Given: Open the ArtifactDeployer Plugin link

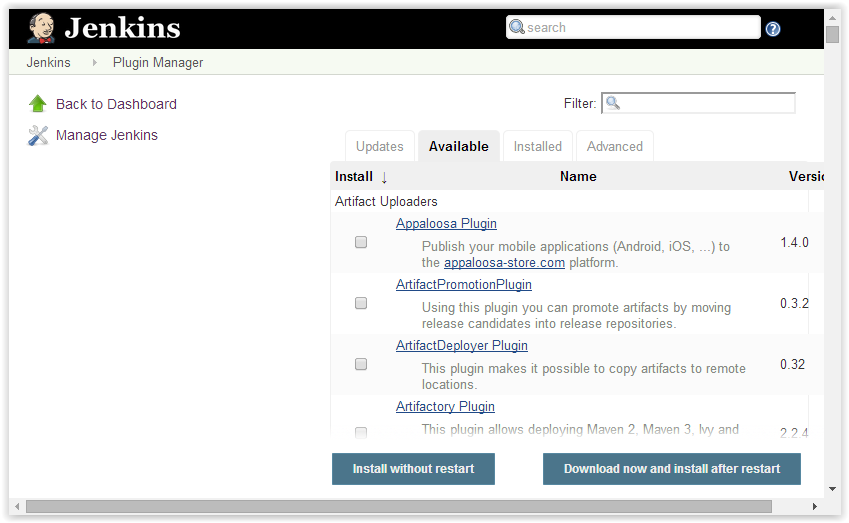Looking at the screenshot, I should pos(461,345).
